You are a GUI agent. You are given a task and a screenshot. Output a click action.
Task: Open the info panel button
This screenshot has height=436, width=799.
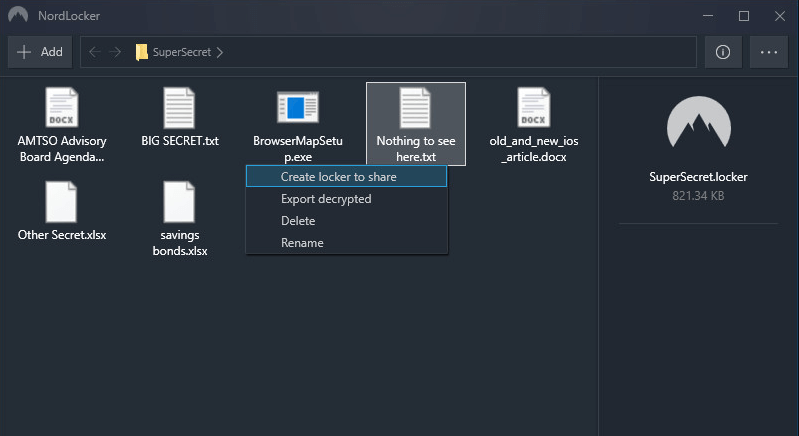723,52
